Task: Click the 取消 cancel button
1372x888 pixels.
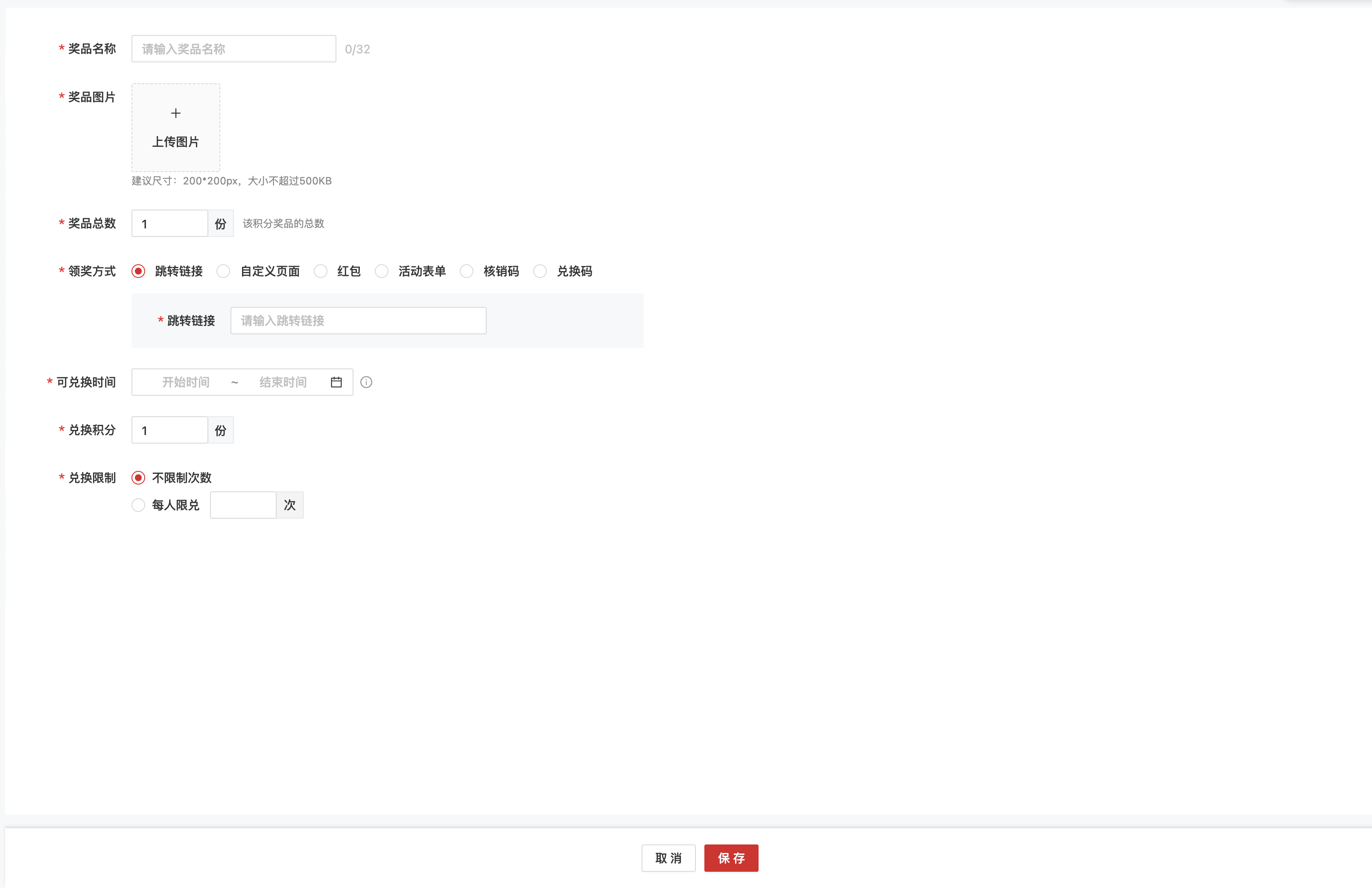Action: pyautogui.click(x=668, y=858)
